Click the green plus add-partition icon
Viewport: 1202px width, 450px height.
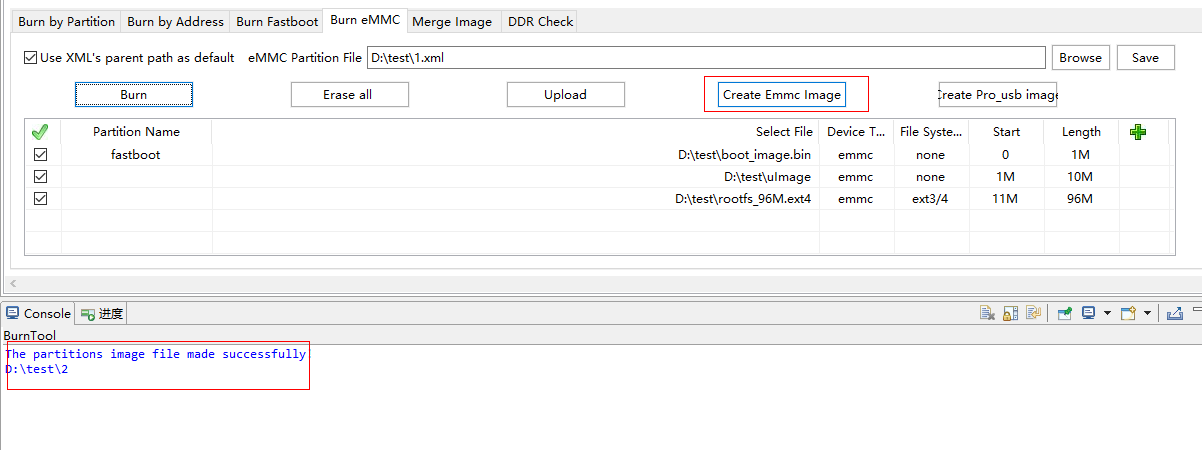pos(1137,132)
